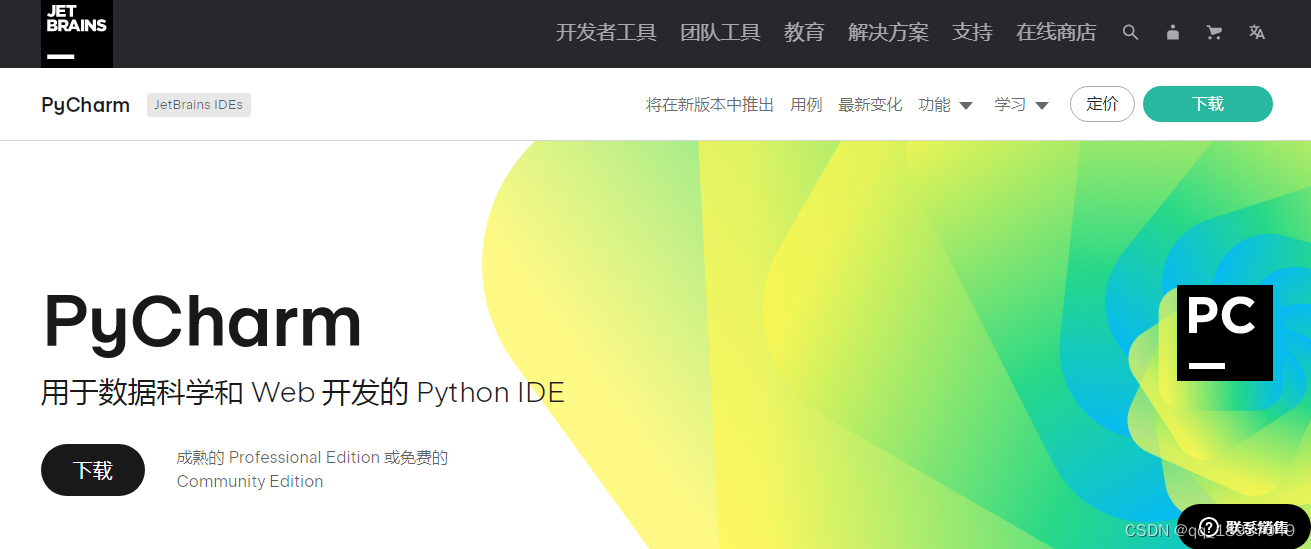Screen dimensions: 1311x549
Task: Open the 开发者工具 menu
Action: (x=606, y=32)
